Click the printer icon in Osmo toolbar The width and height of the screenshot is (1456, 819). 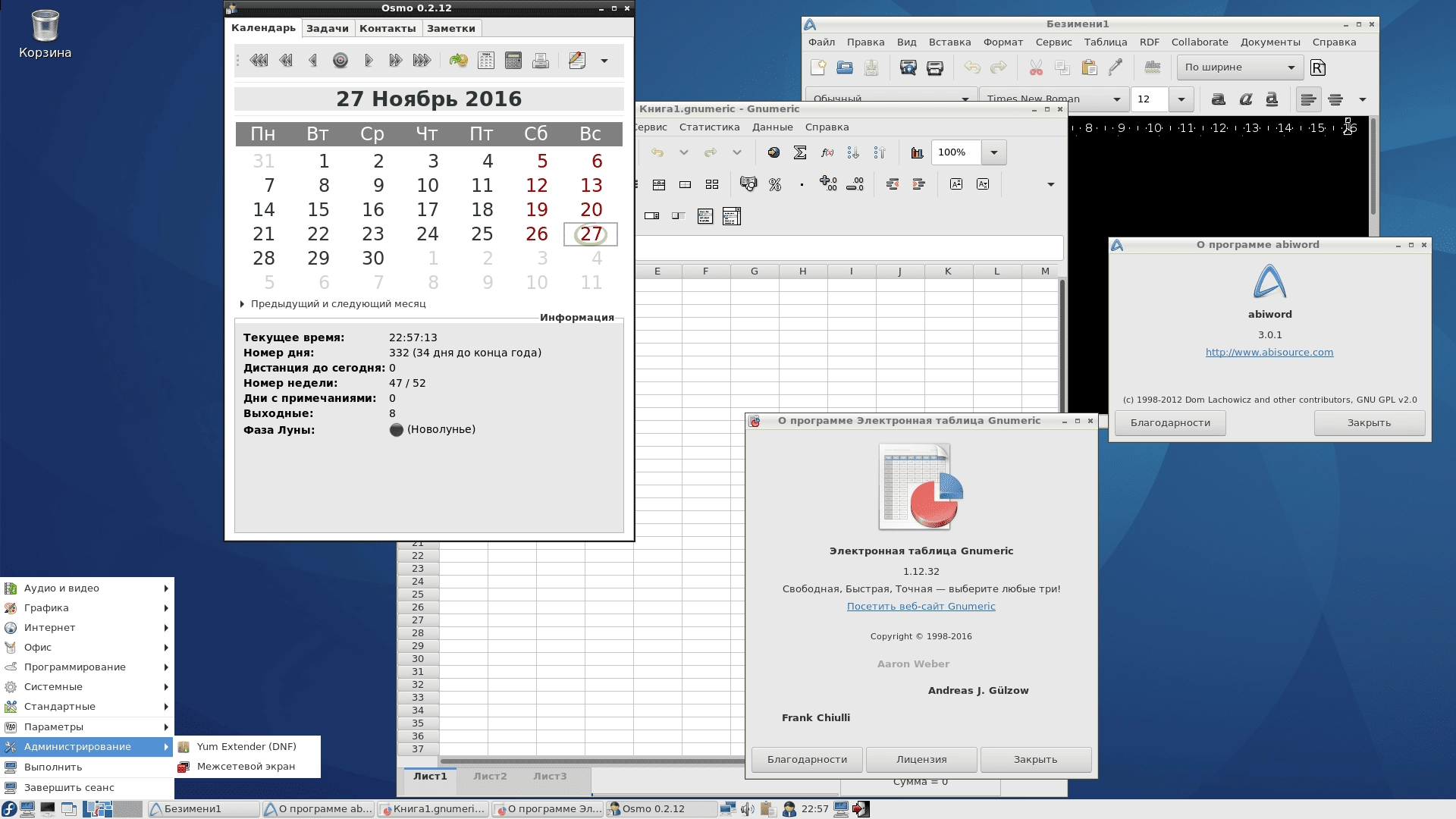coord(541,61)
